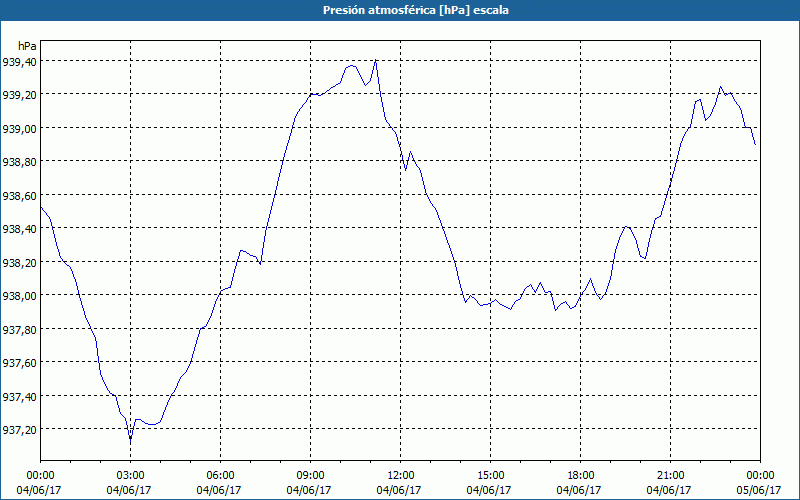
Task: Click the 15:00 time axis label
Action: [490, 476]
